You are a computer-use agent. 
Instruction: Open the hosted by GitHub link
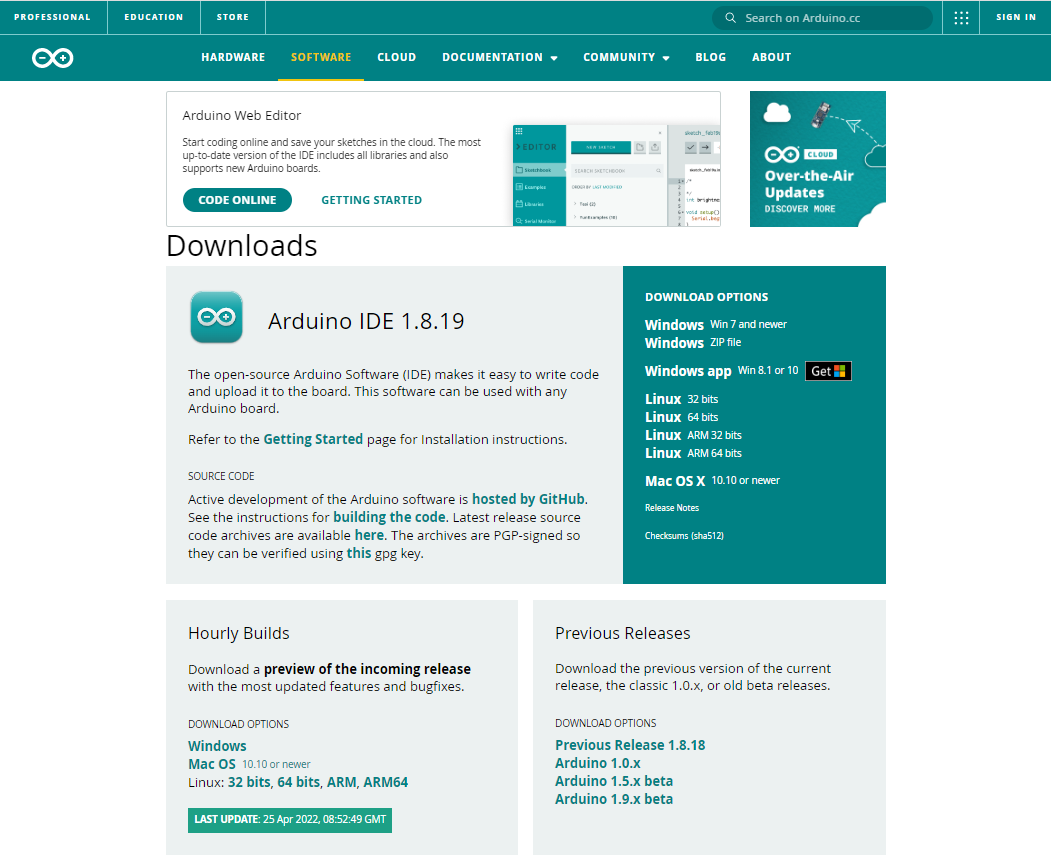pyautogui.click(x=528, y=499)
